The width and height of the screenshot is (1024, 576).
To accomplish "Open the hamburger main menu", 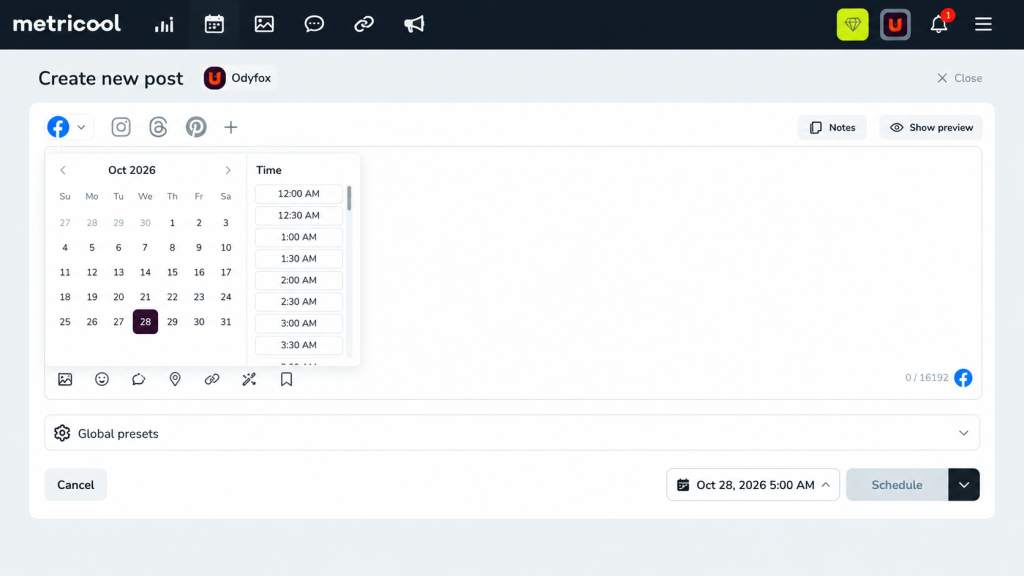I will point(983,25).
